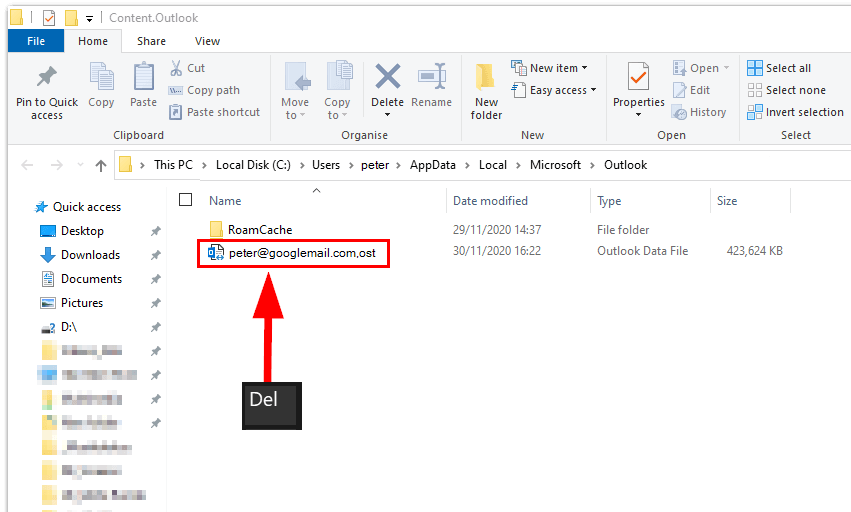Click the red Delete X icon

pyautogui.click(x=387, y=77)
